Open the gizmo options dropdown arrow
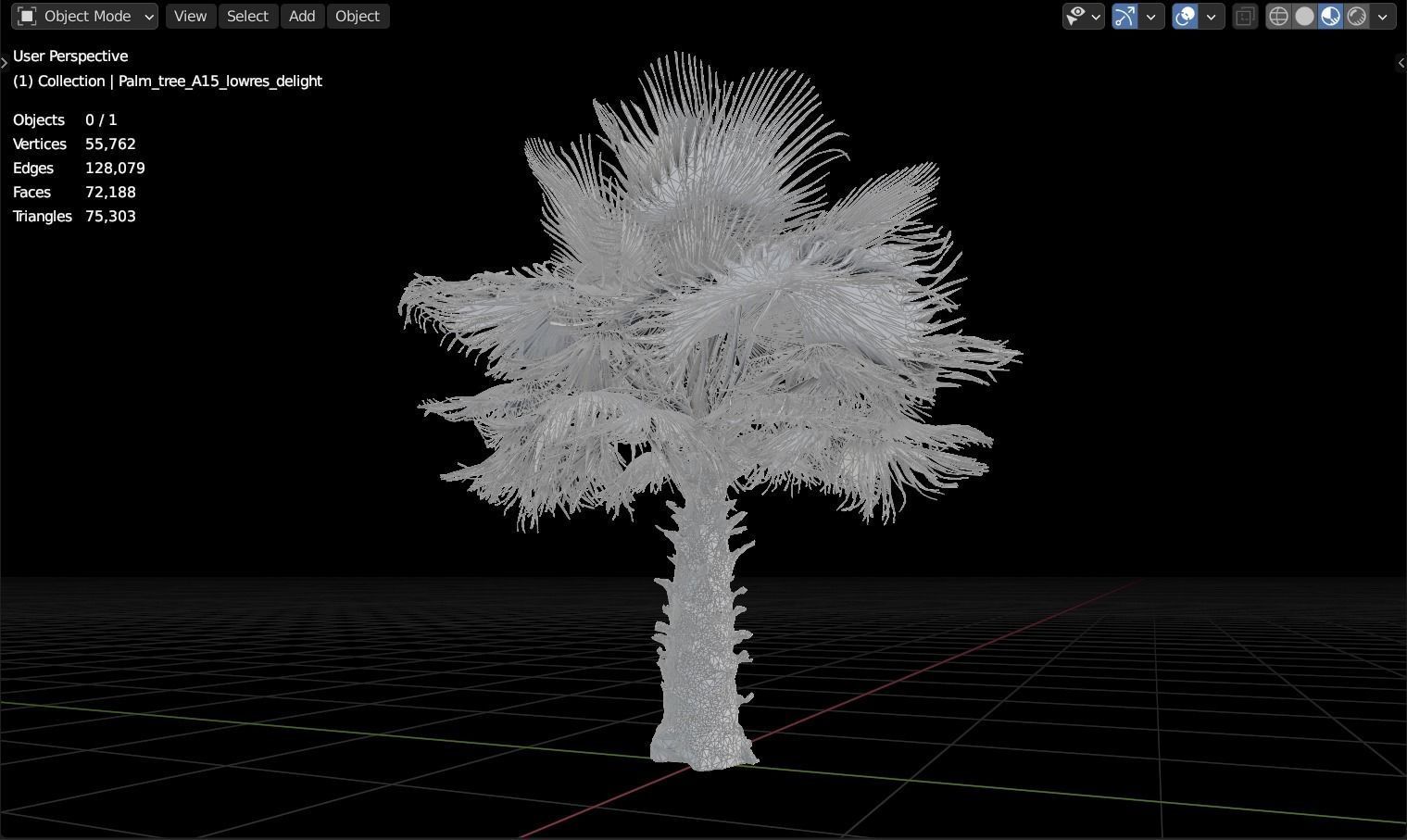The height and width of the screenshot is (840, 1407). pyautogui.click(x=1151, y=16)
